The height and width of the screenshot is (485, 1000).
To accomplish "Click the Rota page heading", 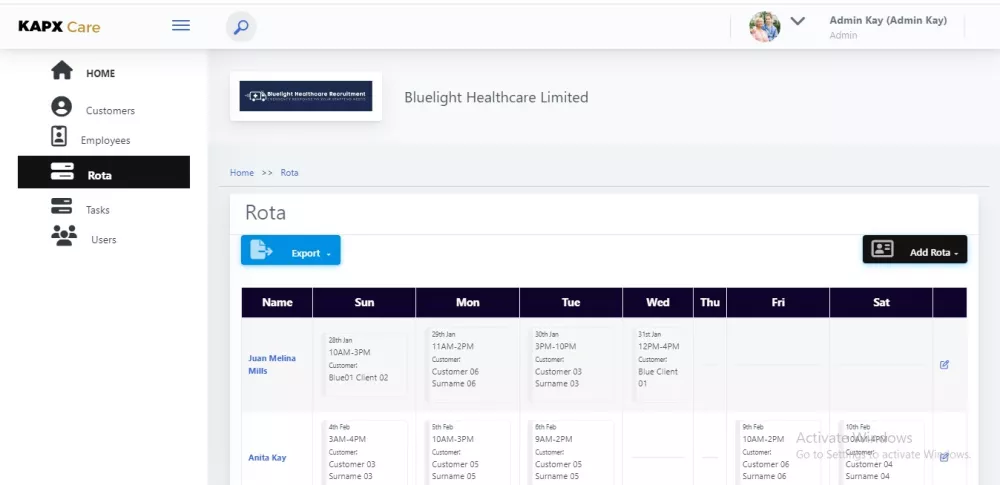I will pos(265,213).
